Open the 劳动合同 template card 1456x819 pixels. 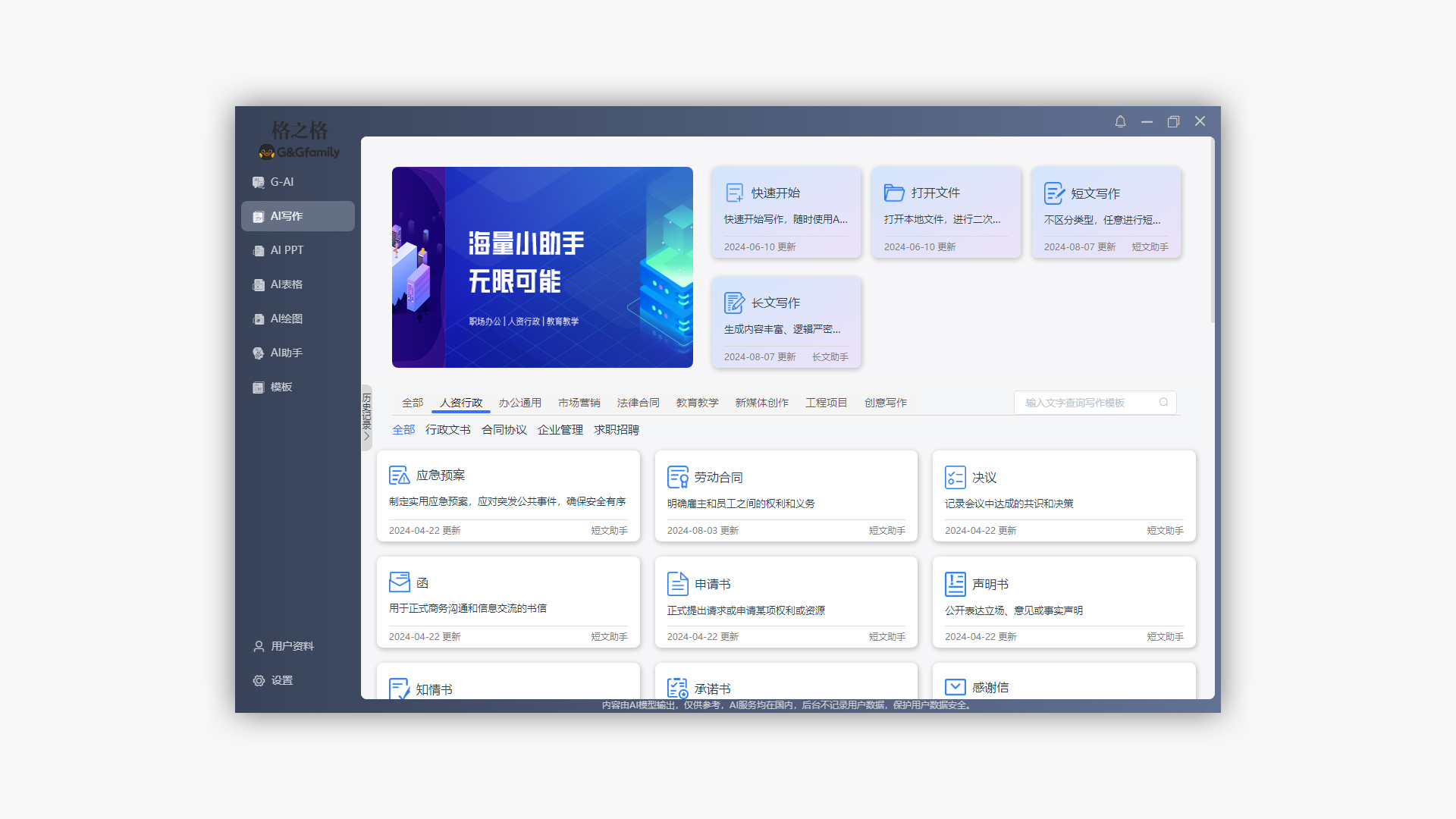pyautogui.click(x=786, y=496)
